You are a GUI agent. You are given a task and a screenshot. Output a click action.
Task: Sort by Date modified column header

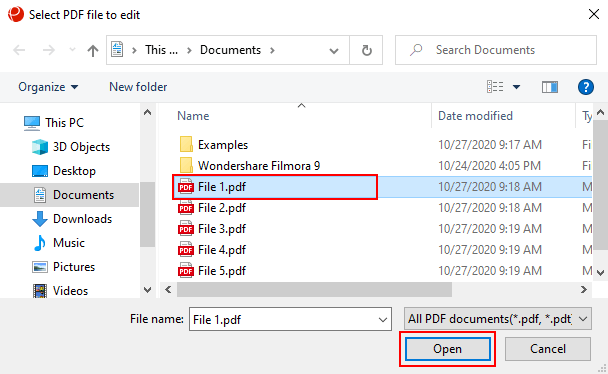pyautogui.click(x=475, y=116)
